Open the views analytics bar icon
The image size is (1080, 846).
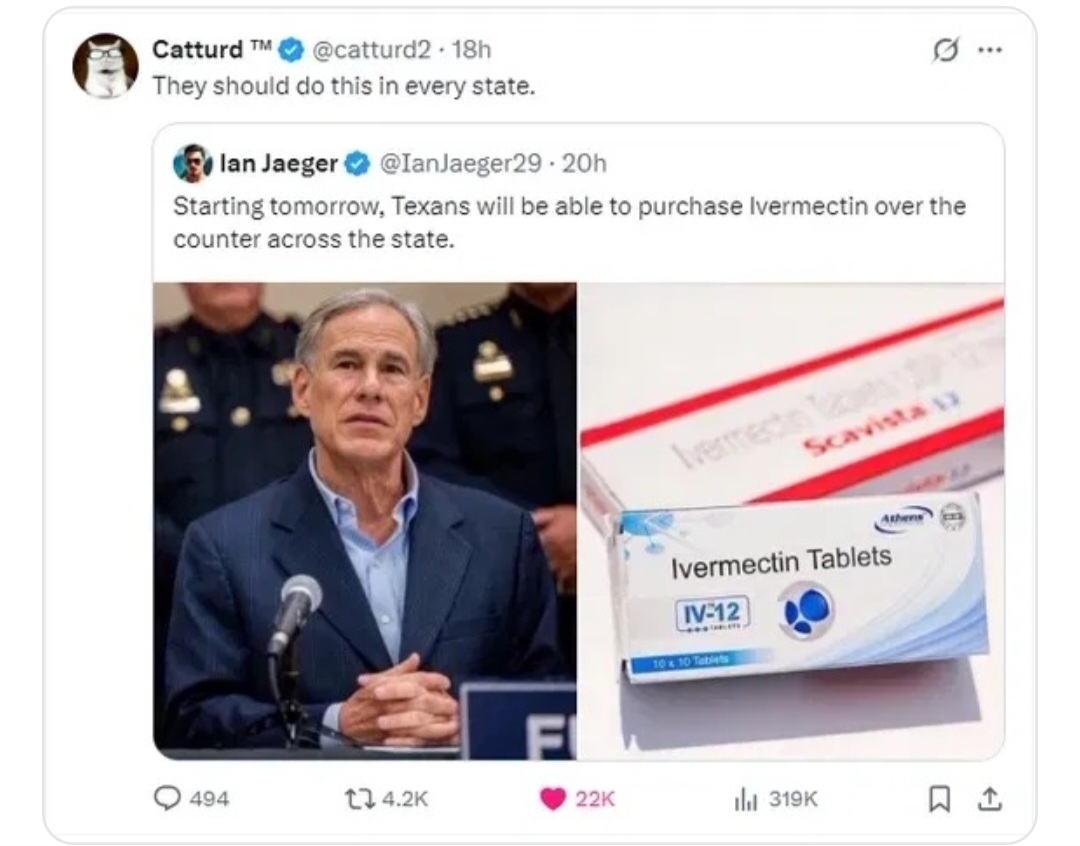746,799
